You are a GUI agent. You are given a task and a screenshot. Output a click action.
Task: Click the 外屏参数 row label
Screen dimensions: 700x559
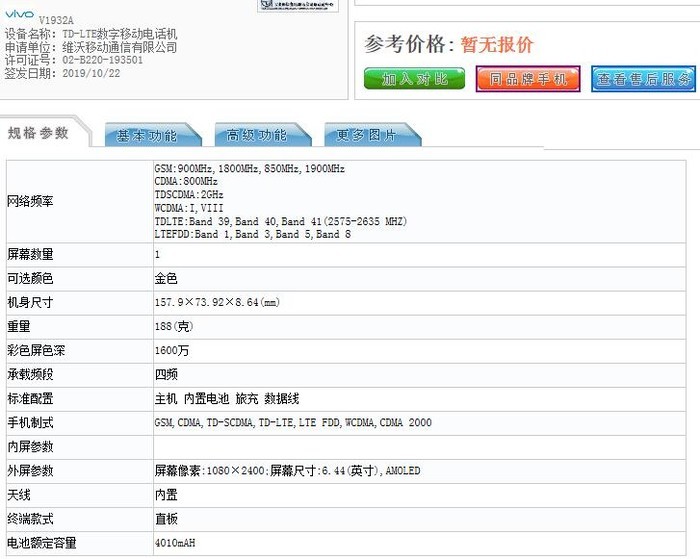coord(30,471)
